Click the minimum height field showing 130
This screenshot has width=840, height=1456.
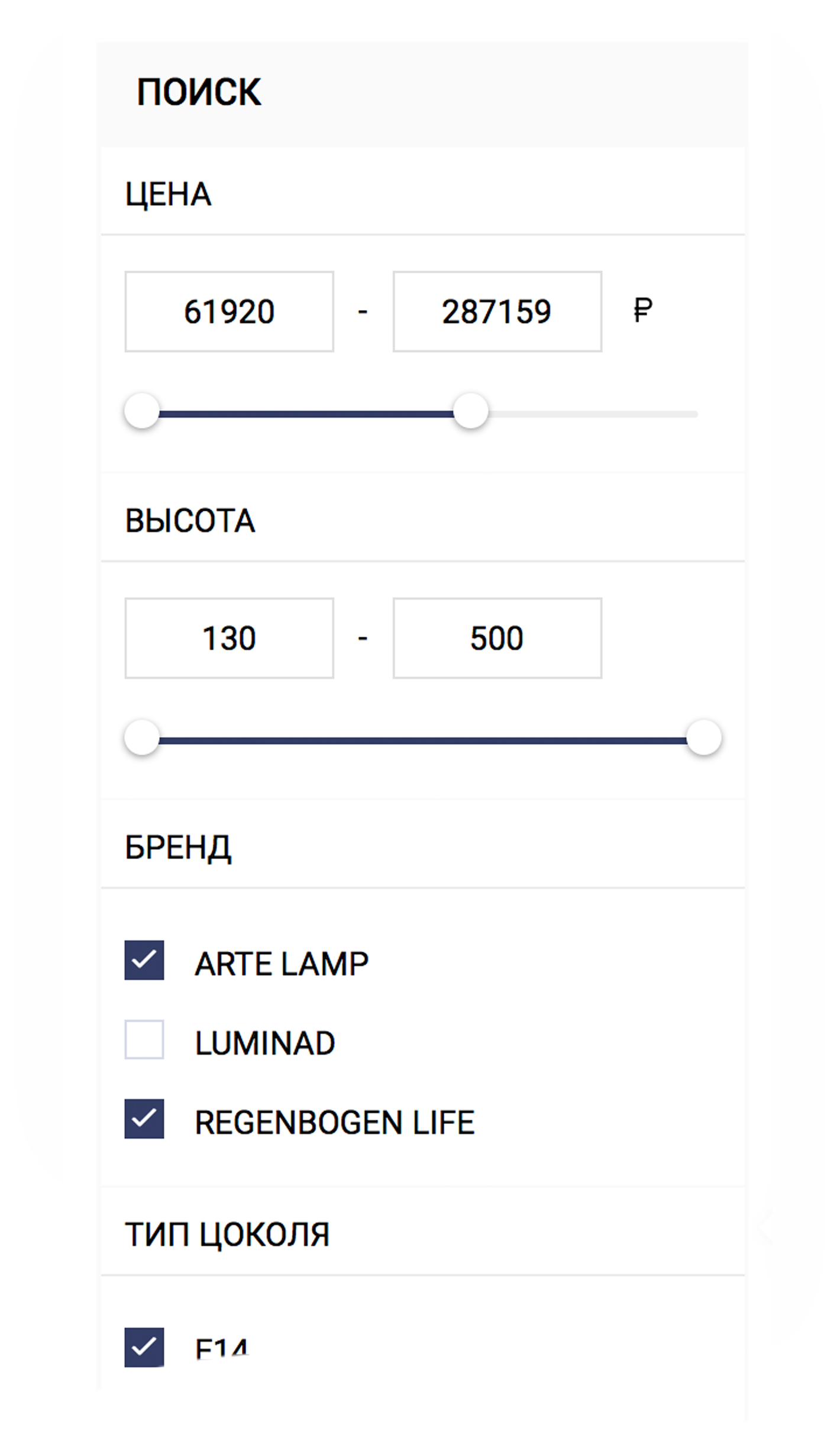click(229, 638)
